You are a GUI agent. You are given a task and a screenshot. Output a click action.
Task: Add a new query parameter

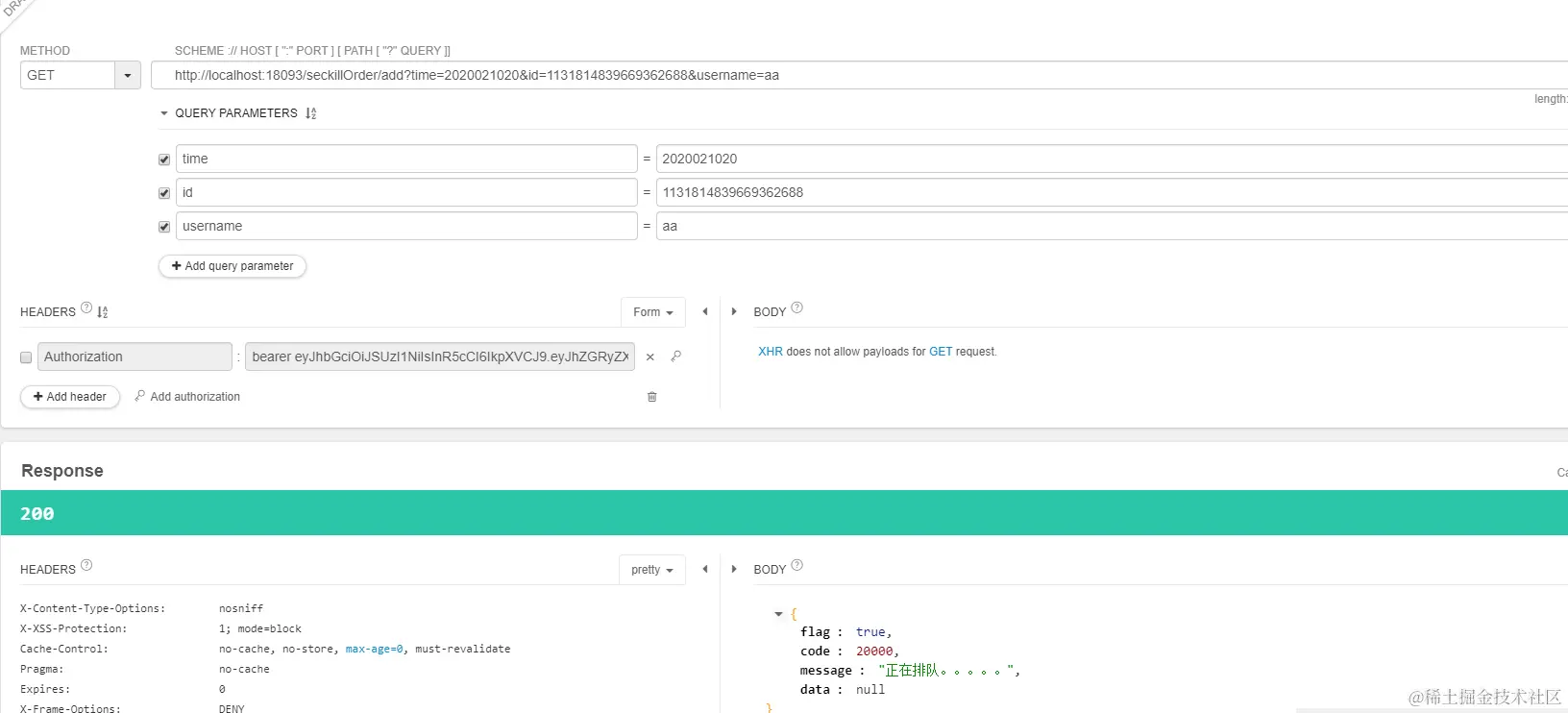(x=233, y=266)
